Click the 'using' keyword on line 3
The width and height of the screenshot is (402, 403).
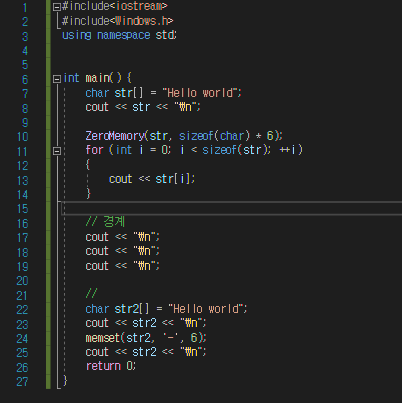[77, 35]
